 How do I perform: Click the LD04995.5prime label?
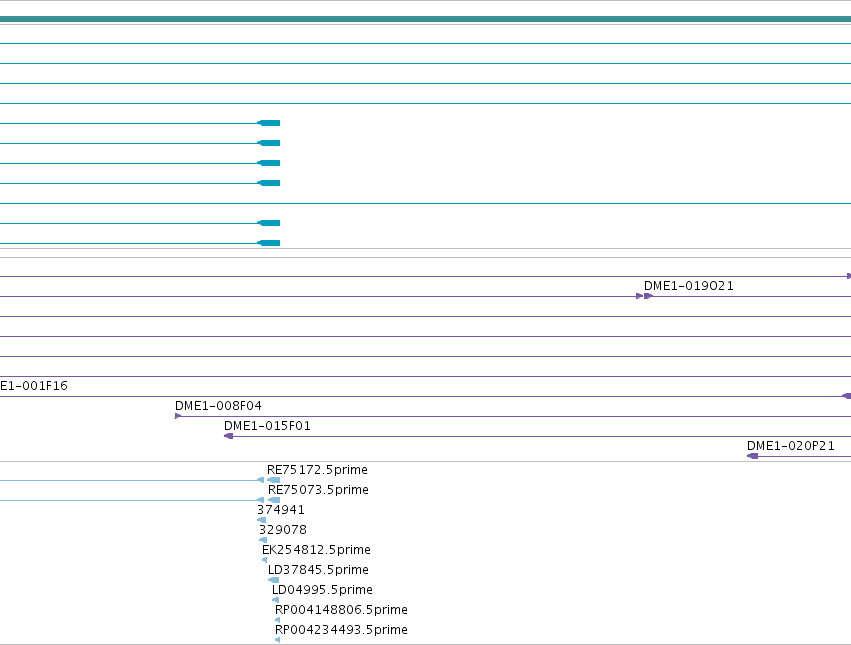click(x=322, y=590)
